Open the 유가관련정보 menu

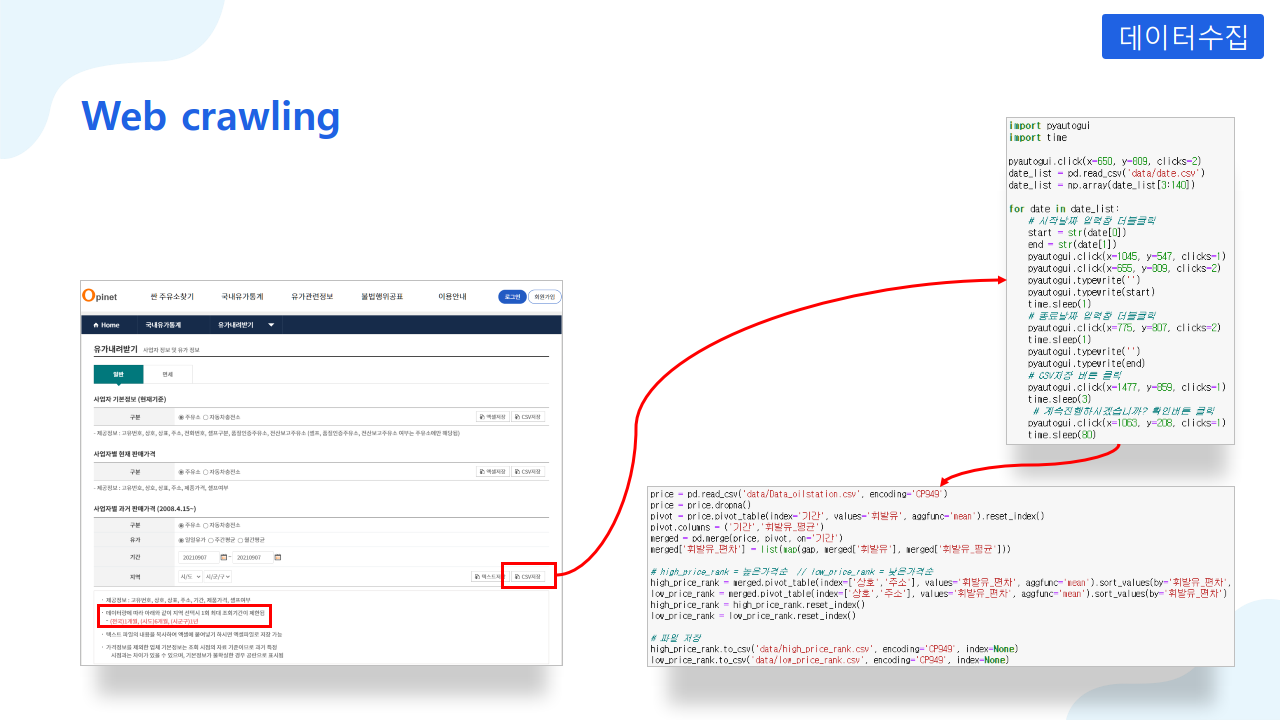click(x=312, y=297)
